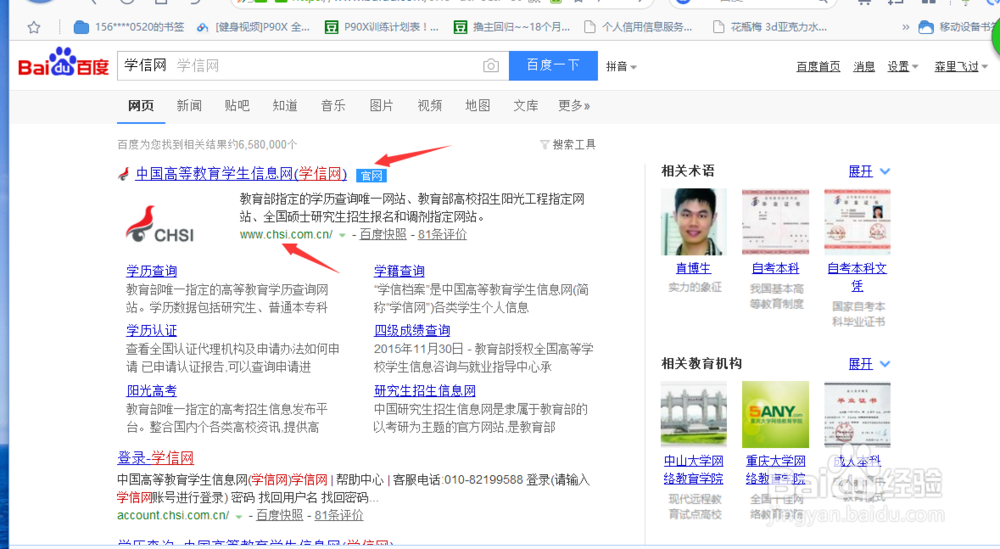Open the 学历查询 sublink
Image resolution: width=1000 pixels, height=549 pixels.
click(x=151, y=271)
